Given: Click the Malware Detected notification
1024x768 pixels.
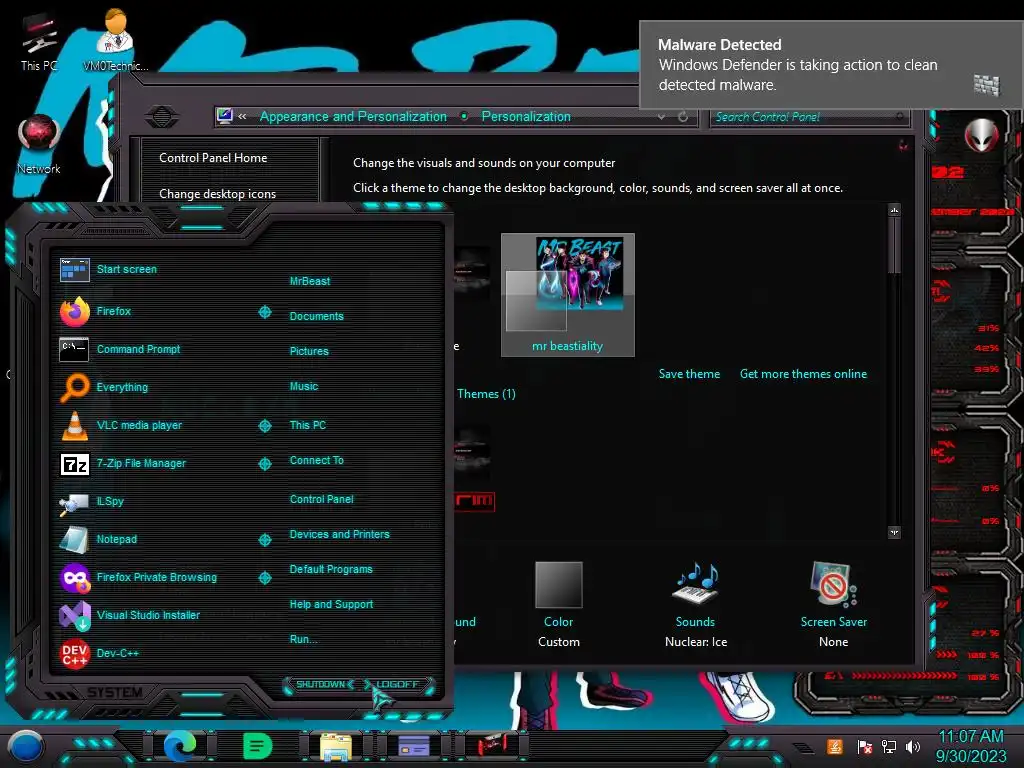Looking at the screenshot, I should click(831, 65).
